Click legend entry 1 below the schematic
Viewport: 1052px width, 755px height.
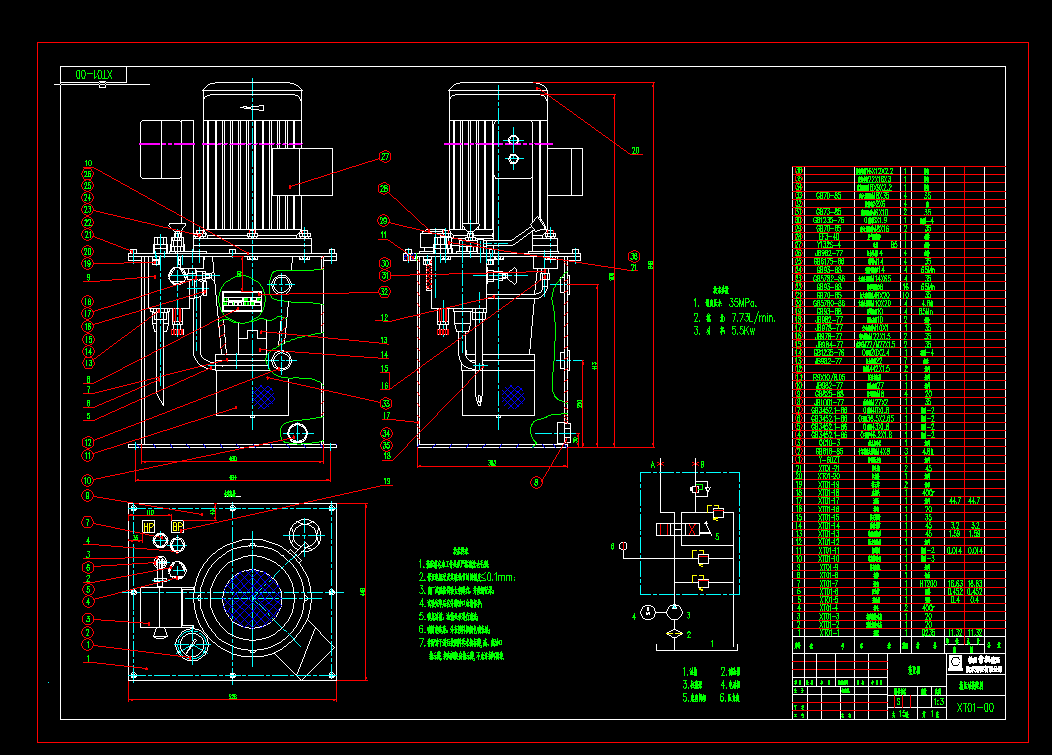tap(690, 672)
